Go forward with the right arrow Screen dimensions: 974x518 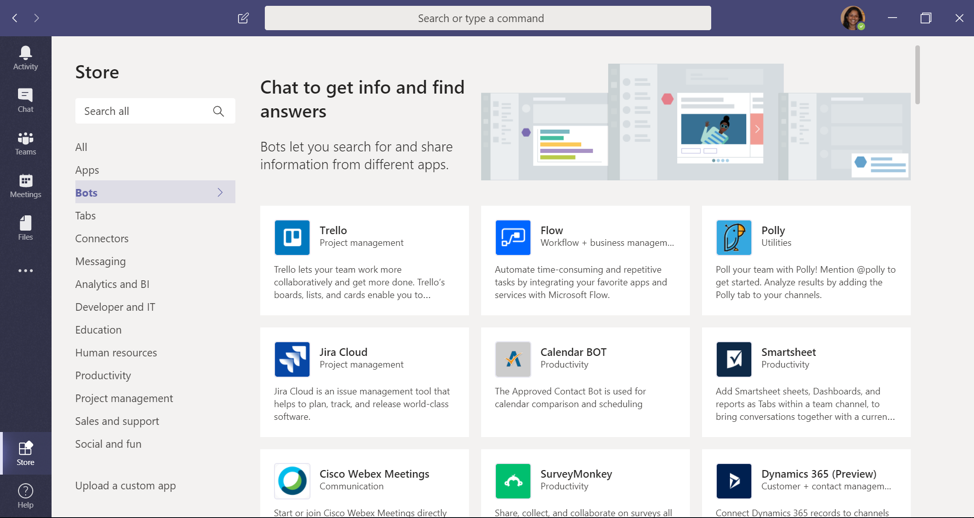[37, 18]
